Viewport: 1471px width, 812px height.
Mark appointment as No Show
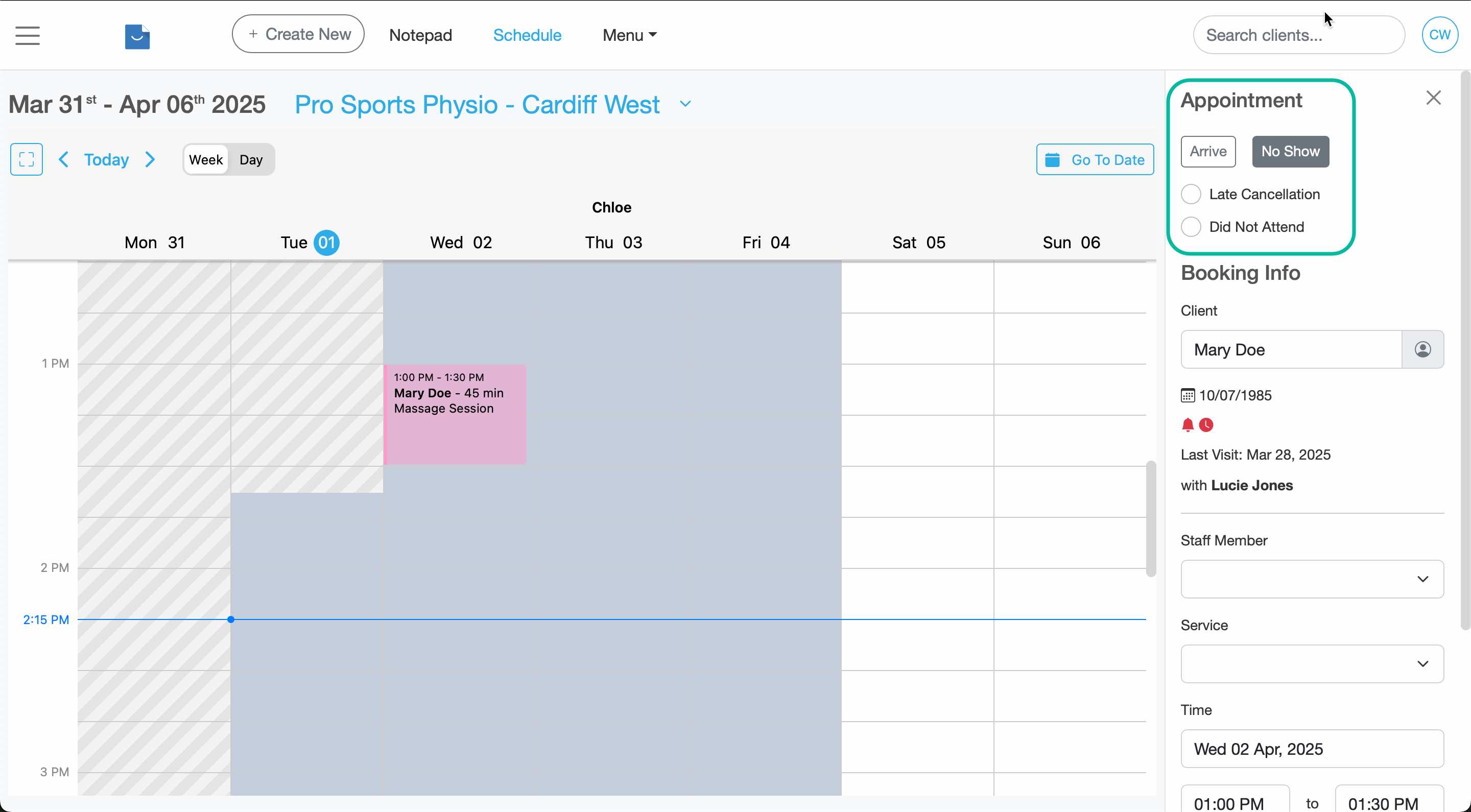pos(1291,151)
